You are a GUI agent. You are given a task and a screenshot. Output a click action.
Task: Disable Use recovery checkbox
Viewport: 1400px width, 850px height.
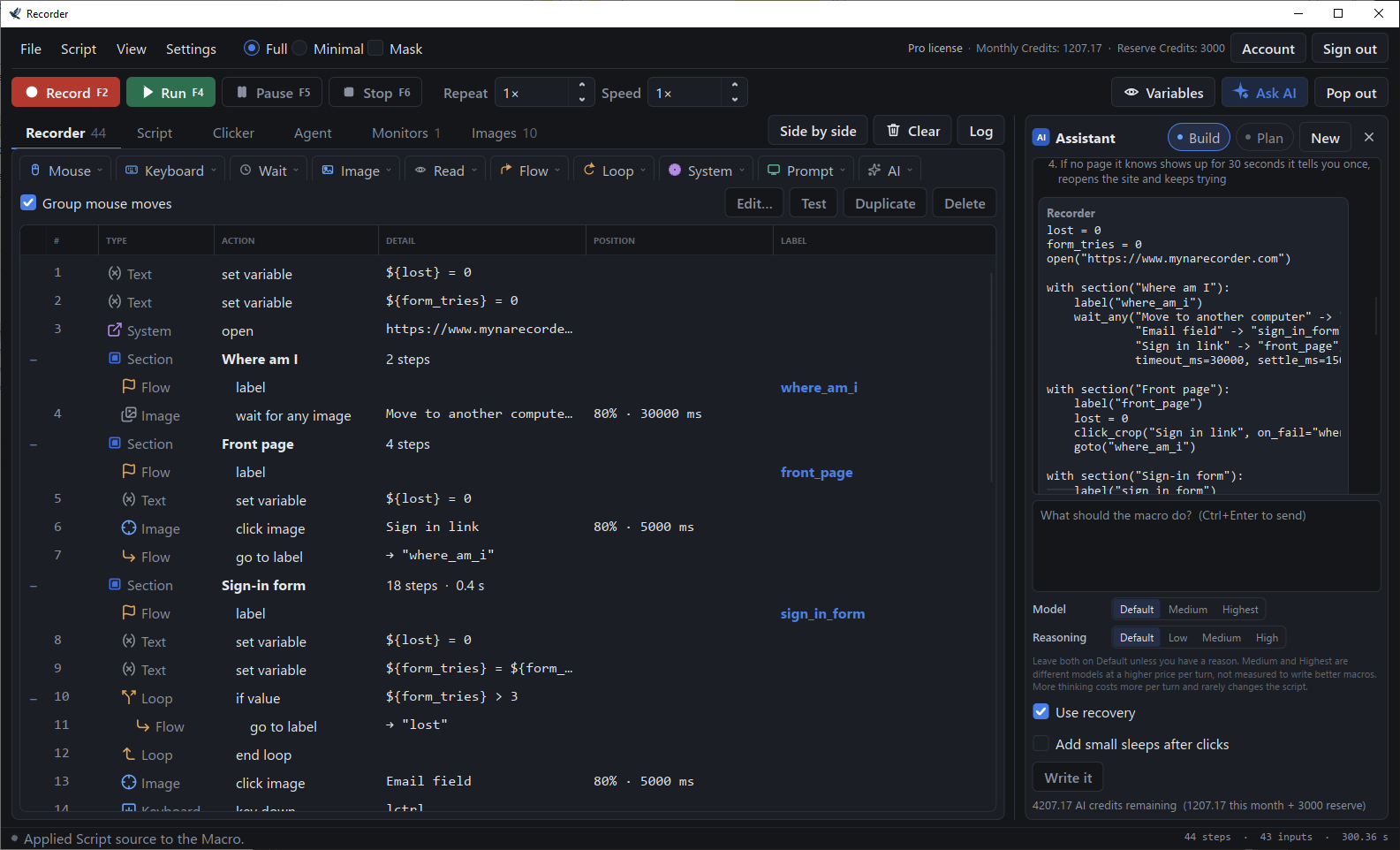1041,711
